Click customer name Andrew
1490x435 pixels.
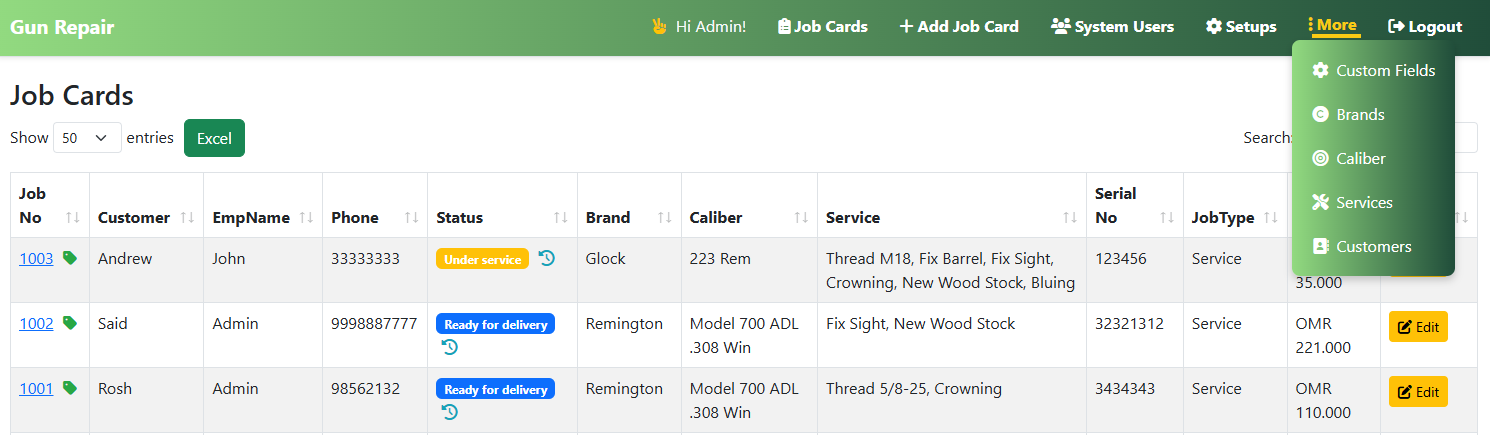[125, 258]
